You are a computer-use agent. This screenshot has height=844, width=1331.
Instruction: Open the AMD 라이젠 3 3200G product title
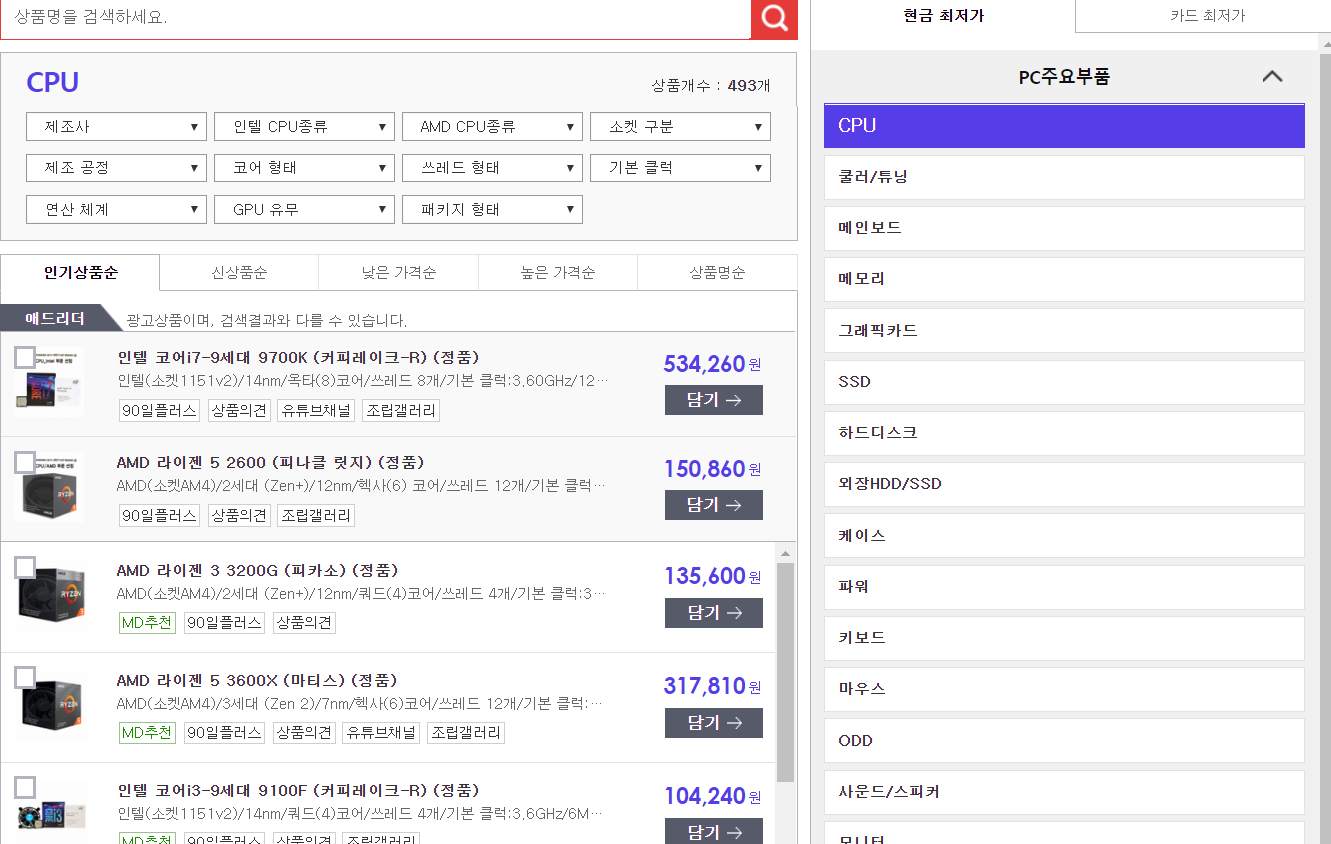257,570
